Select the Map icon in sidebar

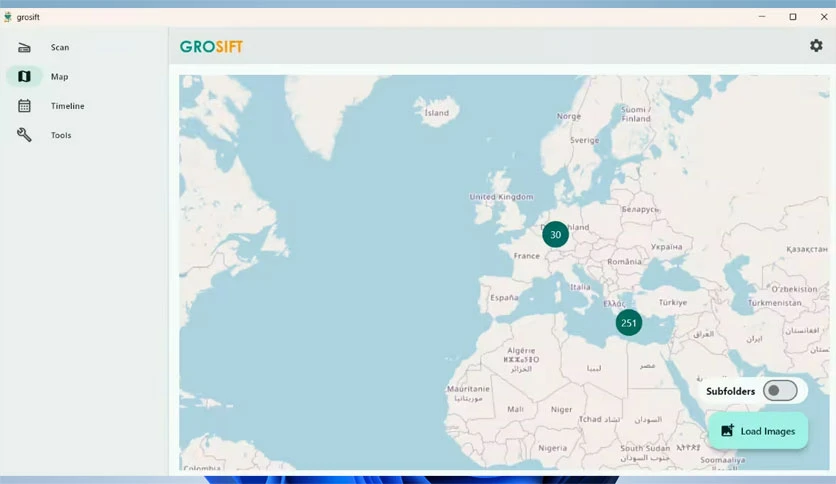pos(25,76)
